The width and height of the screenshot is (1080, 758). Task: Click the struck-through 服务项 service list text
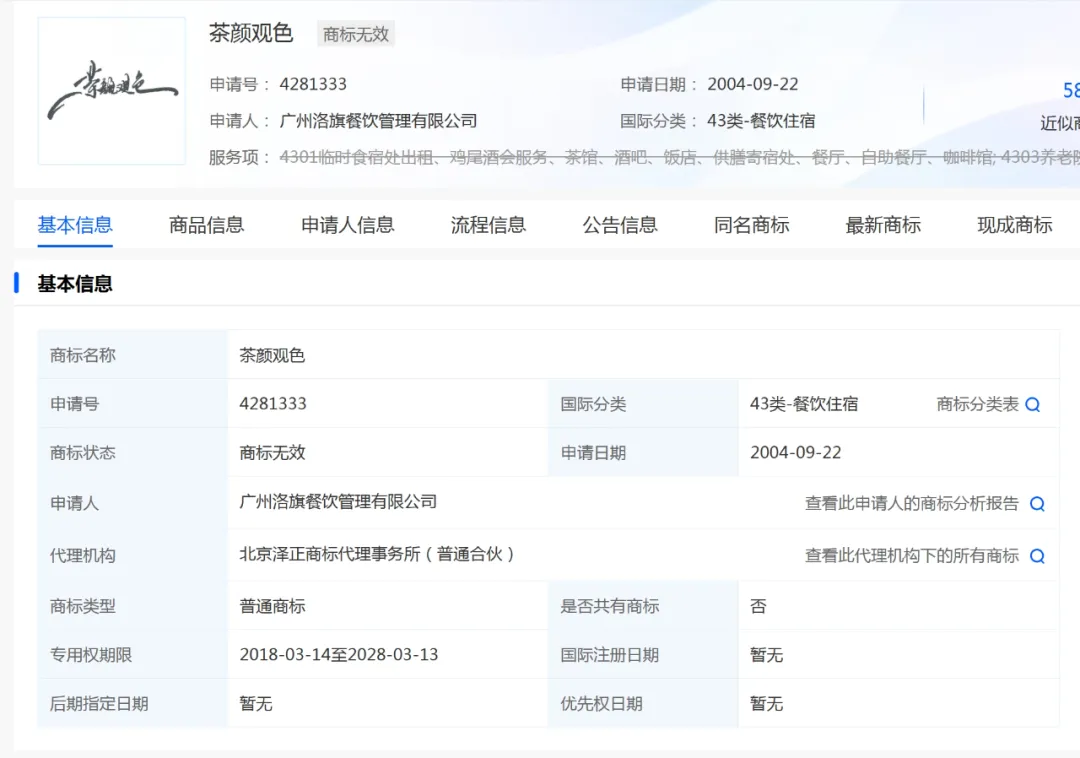click(x=679, y=158)
